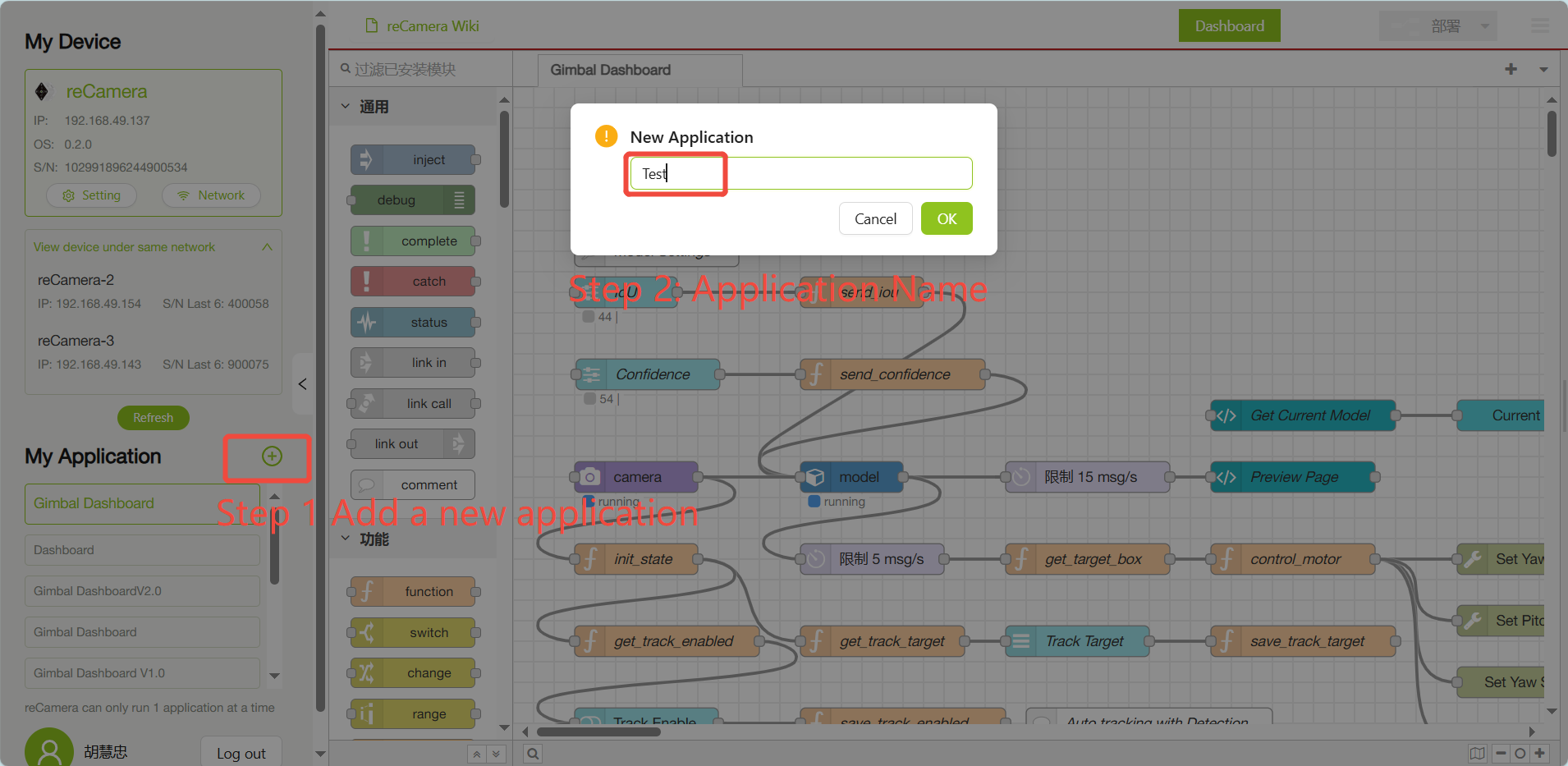Viewport: 1568px width, 766px height.
Task: Select the link out node in palette
Action: (x=413, y=443)
